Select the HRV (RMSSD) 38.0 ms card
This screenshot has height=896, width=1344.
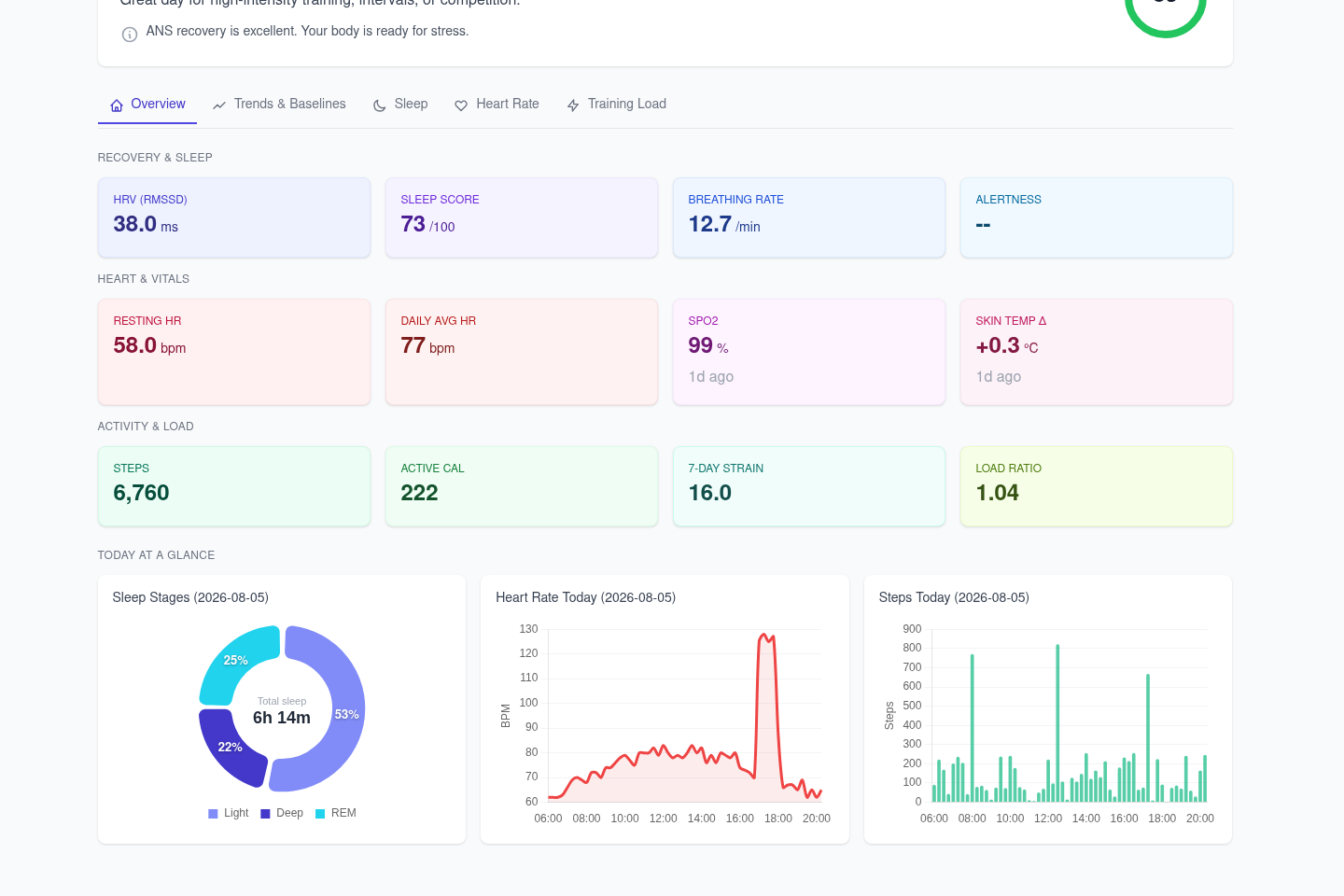(x=234, y=217)
